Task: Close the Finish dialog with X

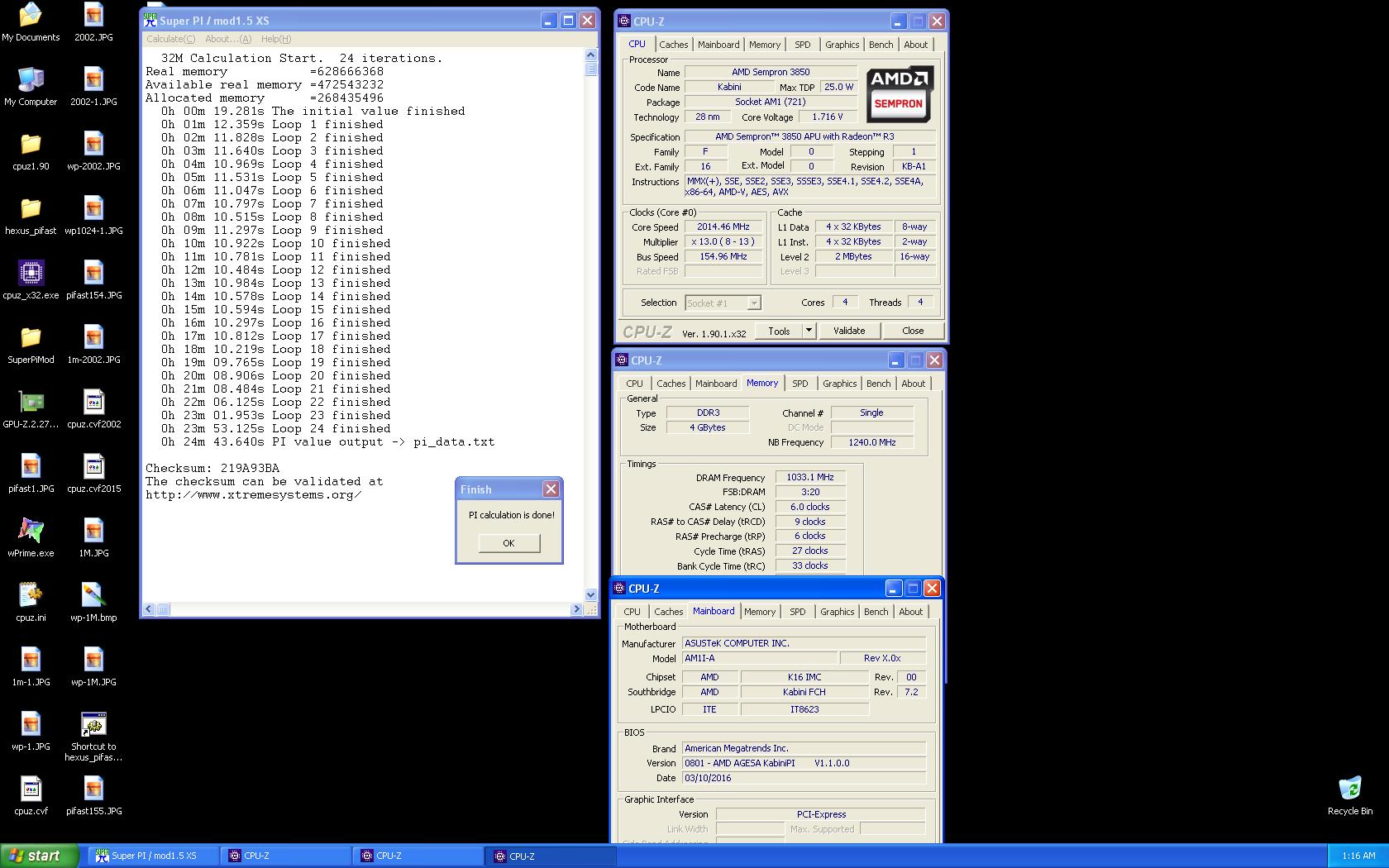Action: coord(551,489)
